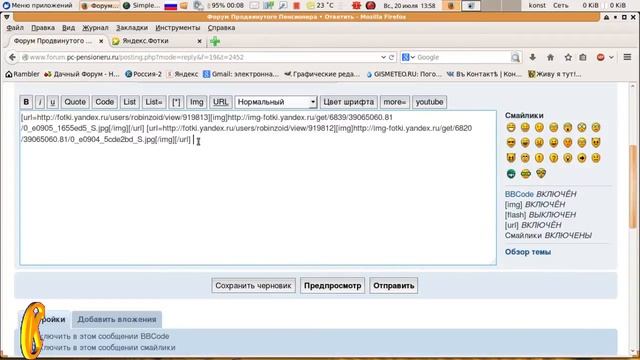Open the Вид menu
The width and height of the screenshot is (640, 360).
68,28
